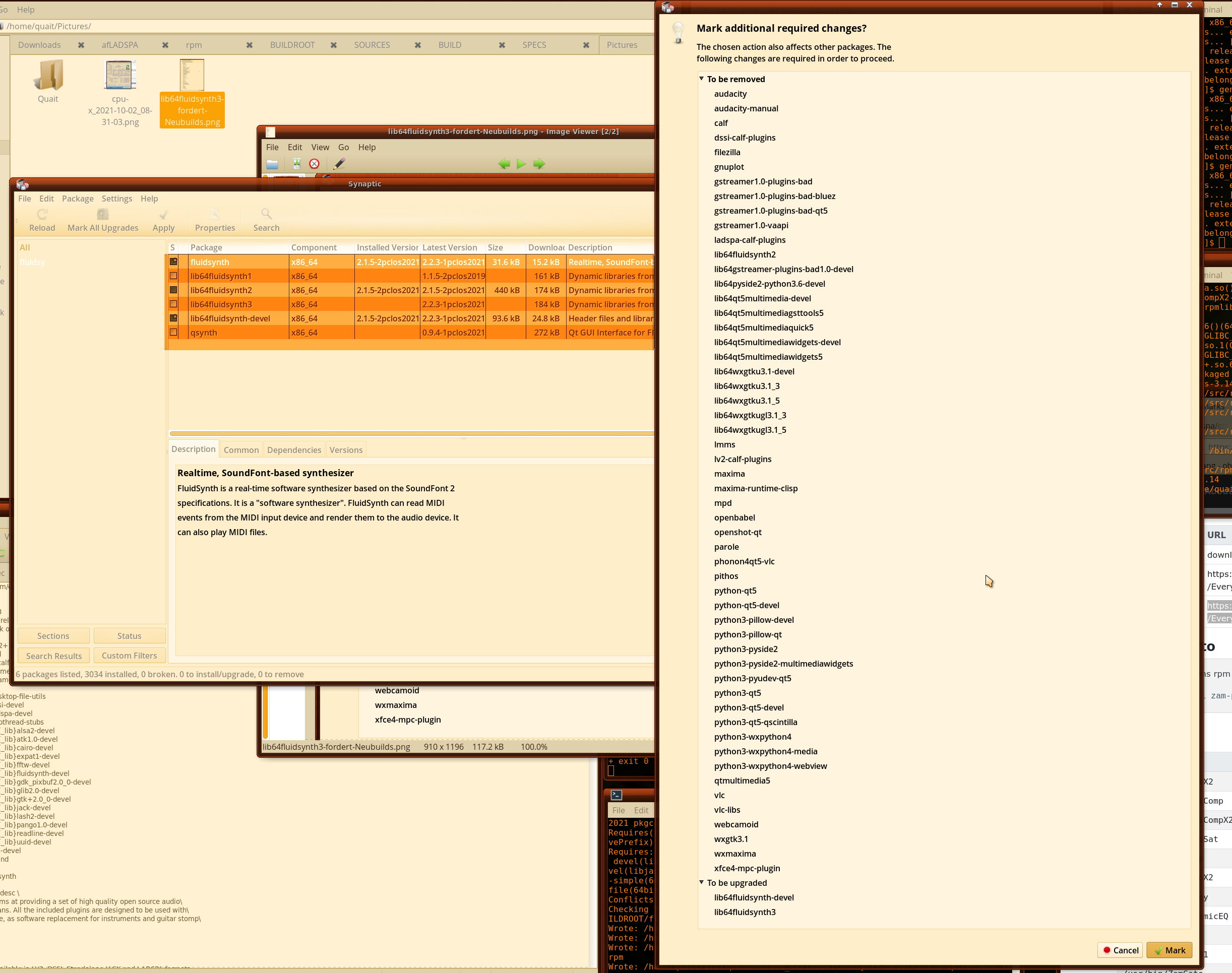Close the SOURCES tab in file manager

[418, 45]
